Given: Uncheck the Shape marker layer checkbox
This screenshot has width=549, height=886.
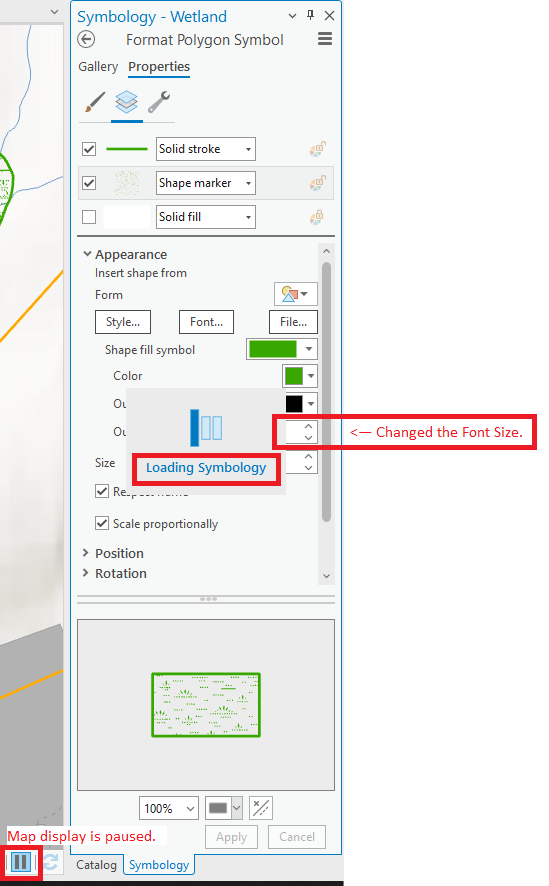Looking at the screenshot, I should pos(89,183).
